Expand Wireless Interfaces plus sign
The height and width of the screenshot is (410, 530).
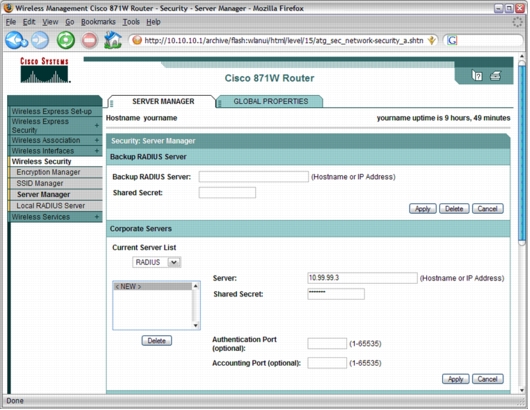click(97, 150)
